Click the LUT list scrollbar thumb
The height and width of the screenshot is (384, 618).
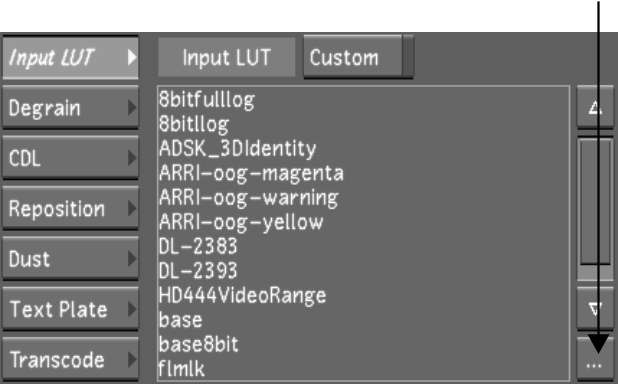pyautogui.click(x=595, y=201)
